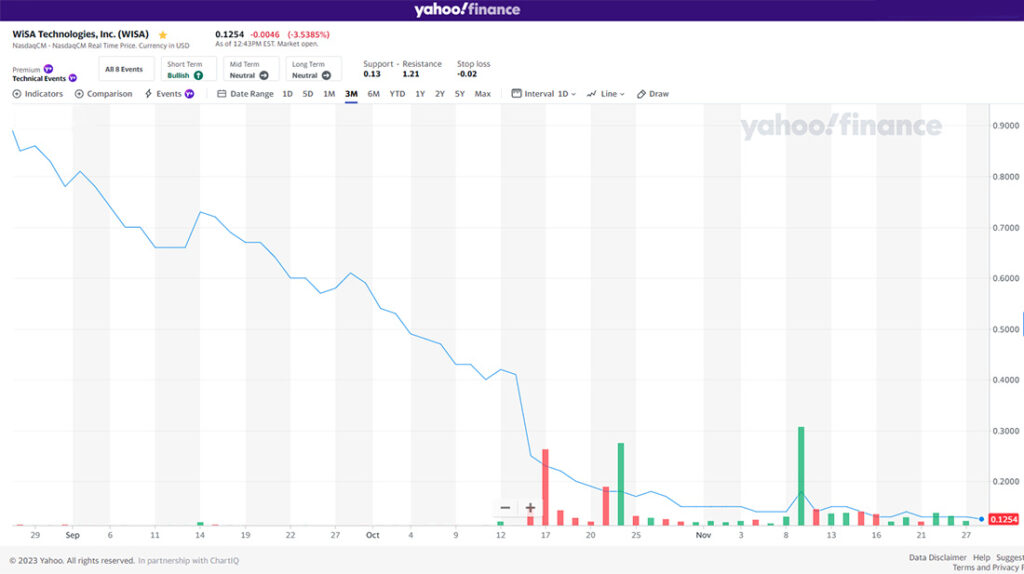Click the tall red volume bar at 17
The image size is (1024, 574).
[x=545, y=487]
